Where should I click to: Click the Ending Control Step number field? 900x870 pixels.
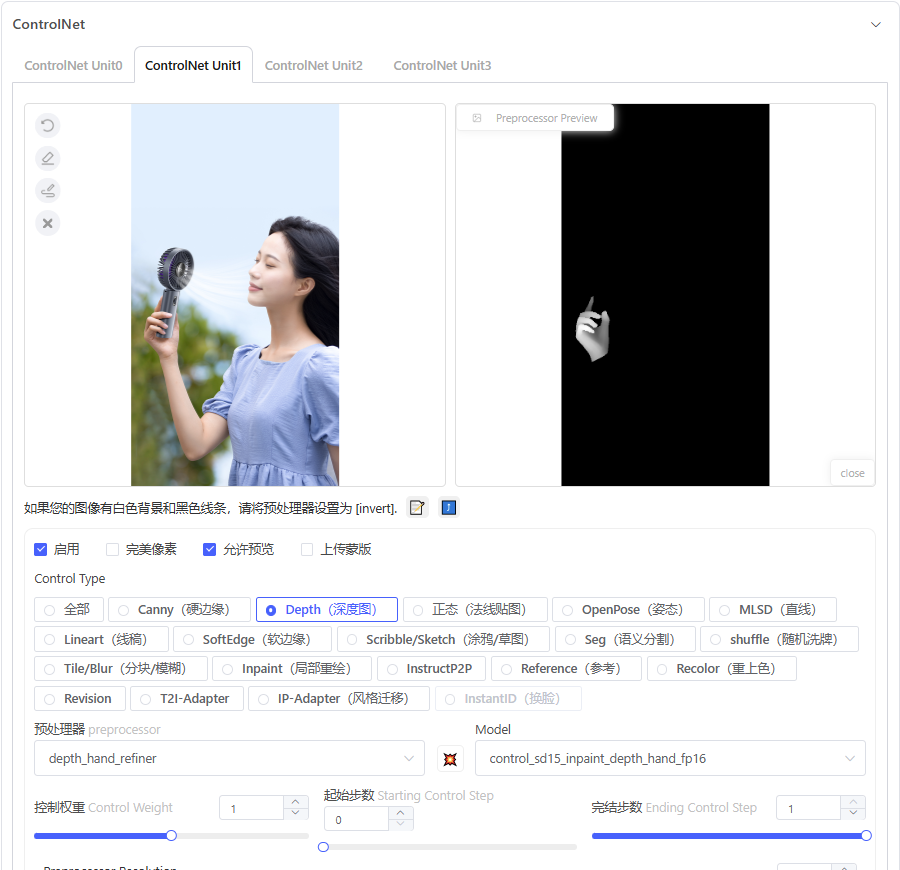[x=808, y=808]
